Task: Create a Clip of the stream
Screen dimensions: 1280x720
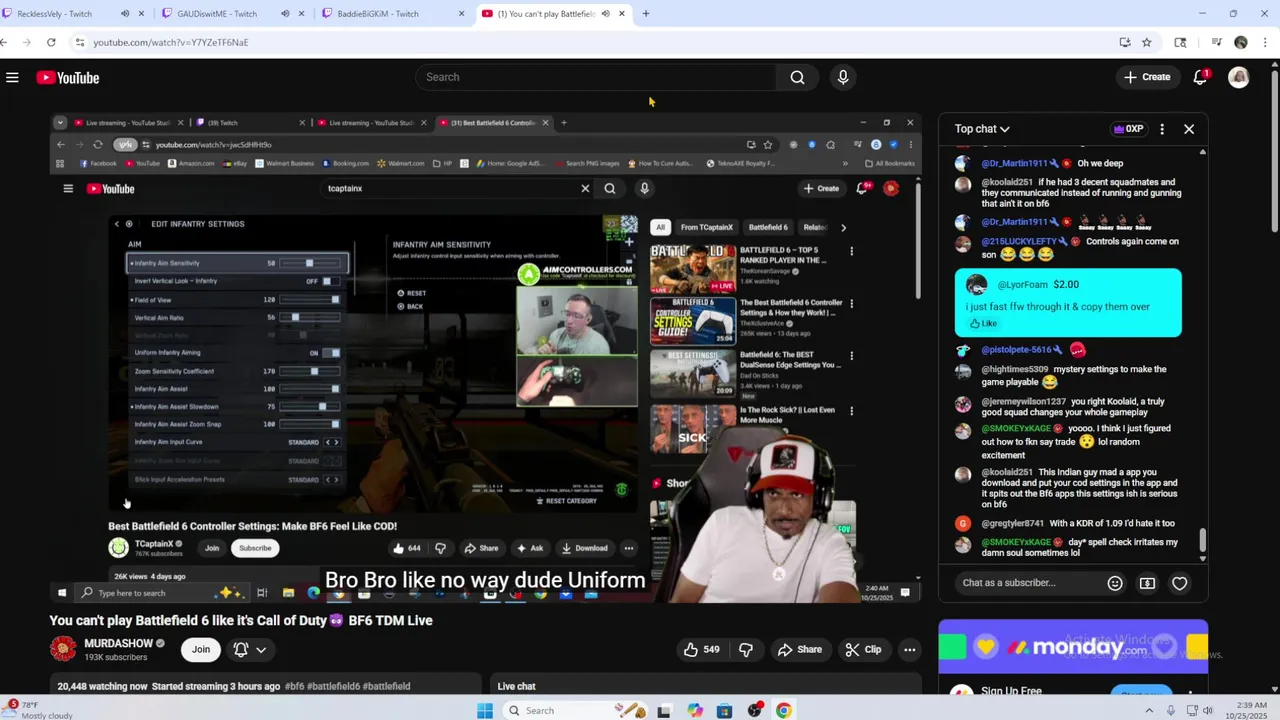Action: [863, 650]
